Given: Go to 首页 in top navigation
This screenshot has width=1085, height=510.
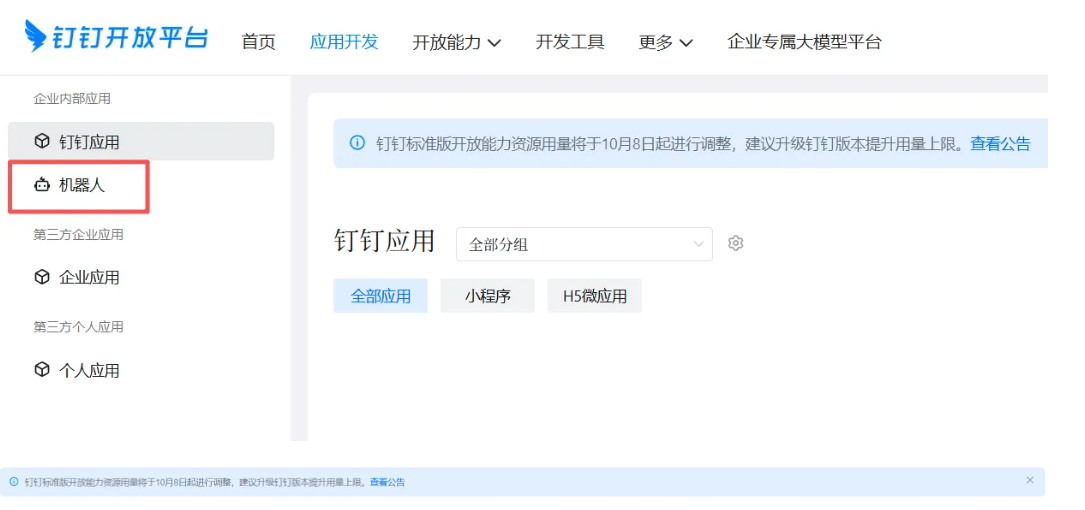Looking at the screenshot, I should coord(258,42).
